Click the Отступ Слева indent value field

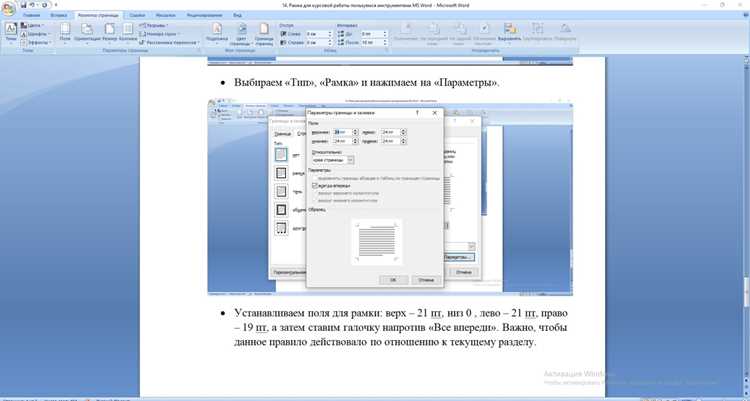click(x=317, y=34)
